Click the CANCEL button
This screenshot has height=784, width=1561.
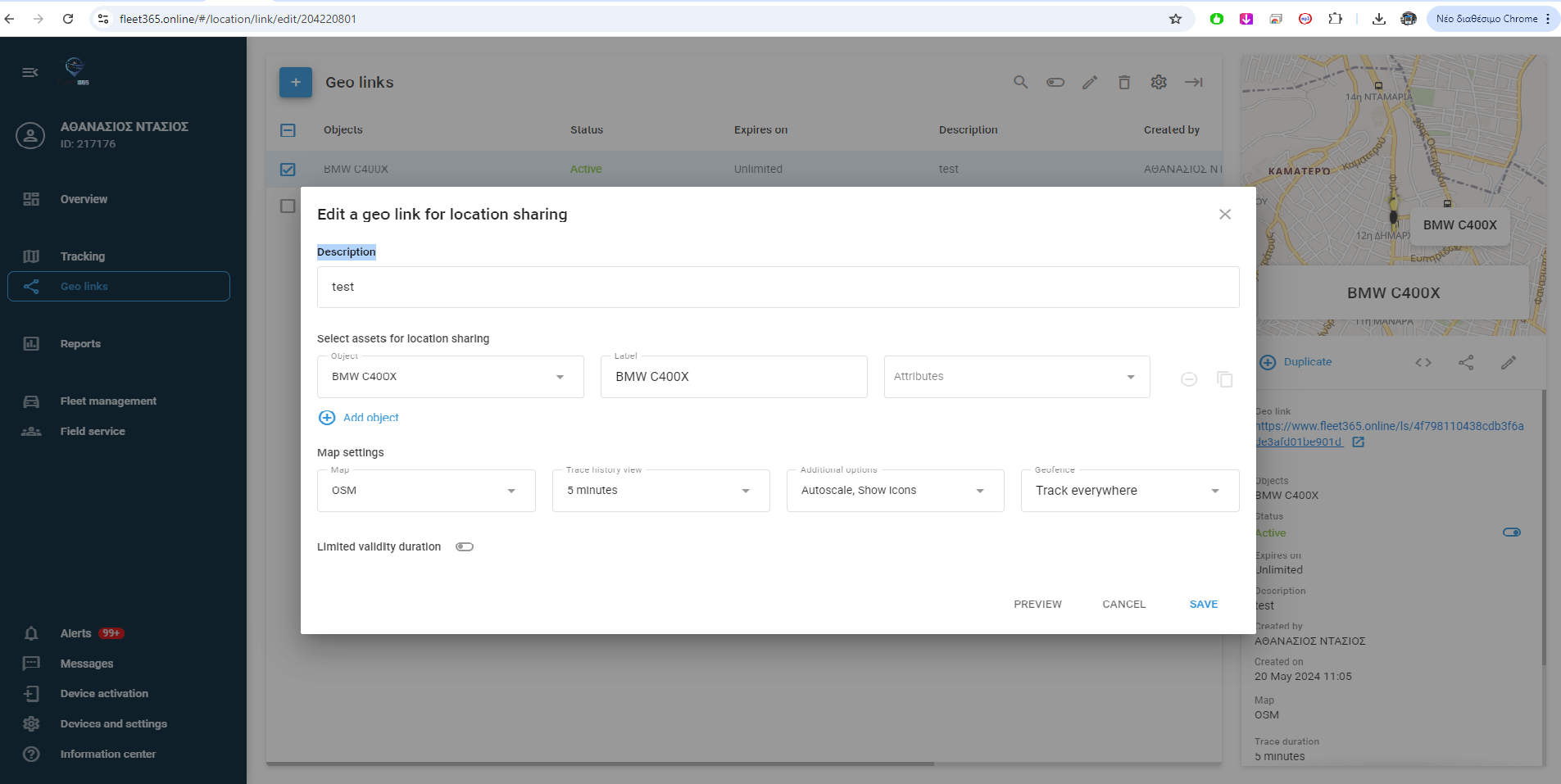(x=1123, y=605)
